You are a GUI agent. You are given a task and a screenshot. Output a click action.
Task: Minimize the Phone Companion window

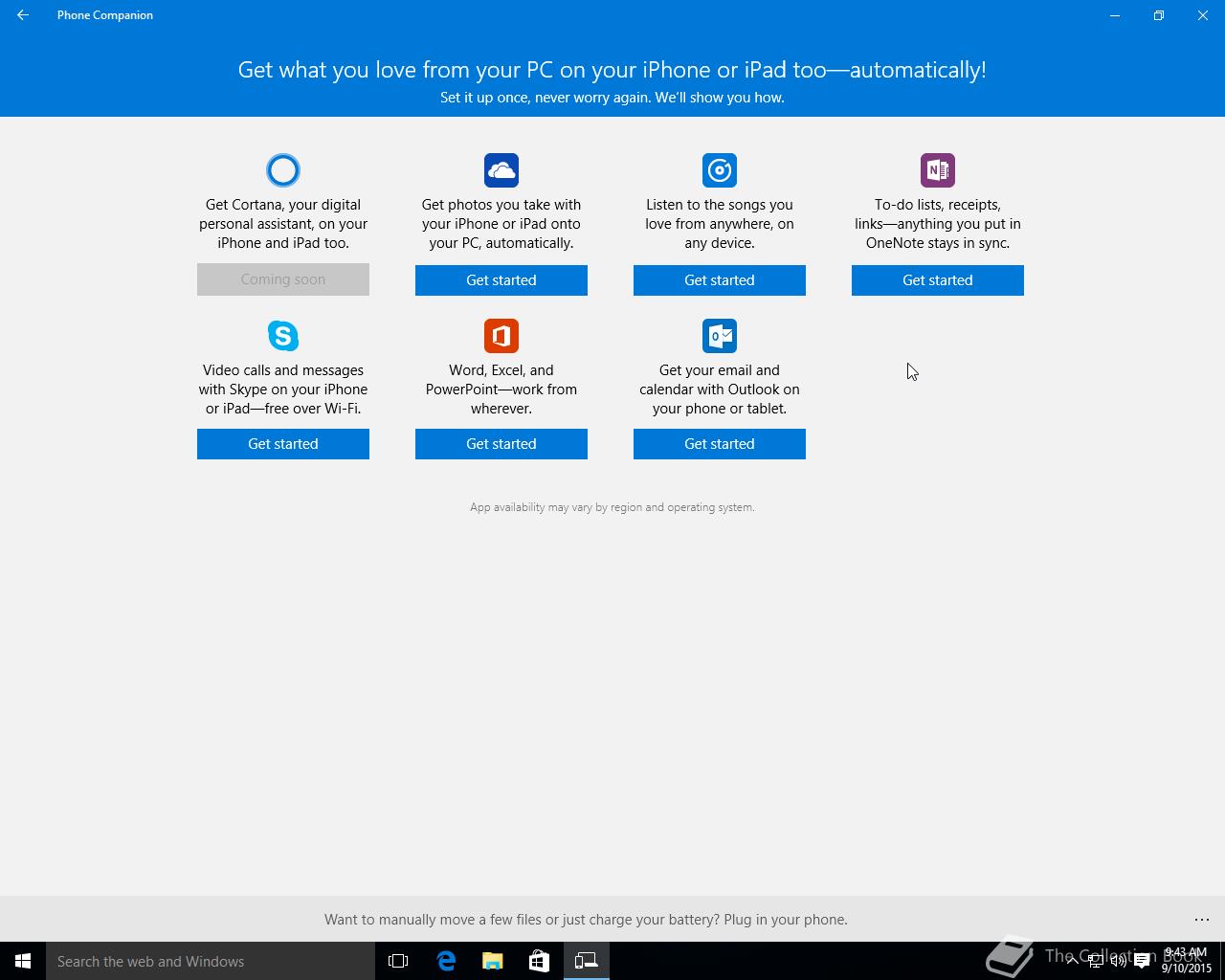click(x=1115, y=15)
